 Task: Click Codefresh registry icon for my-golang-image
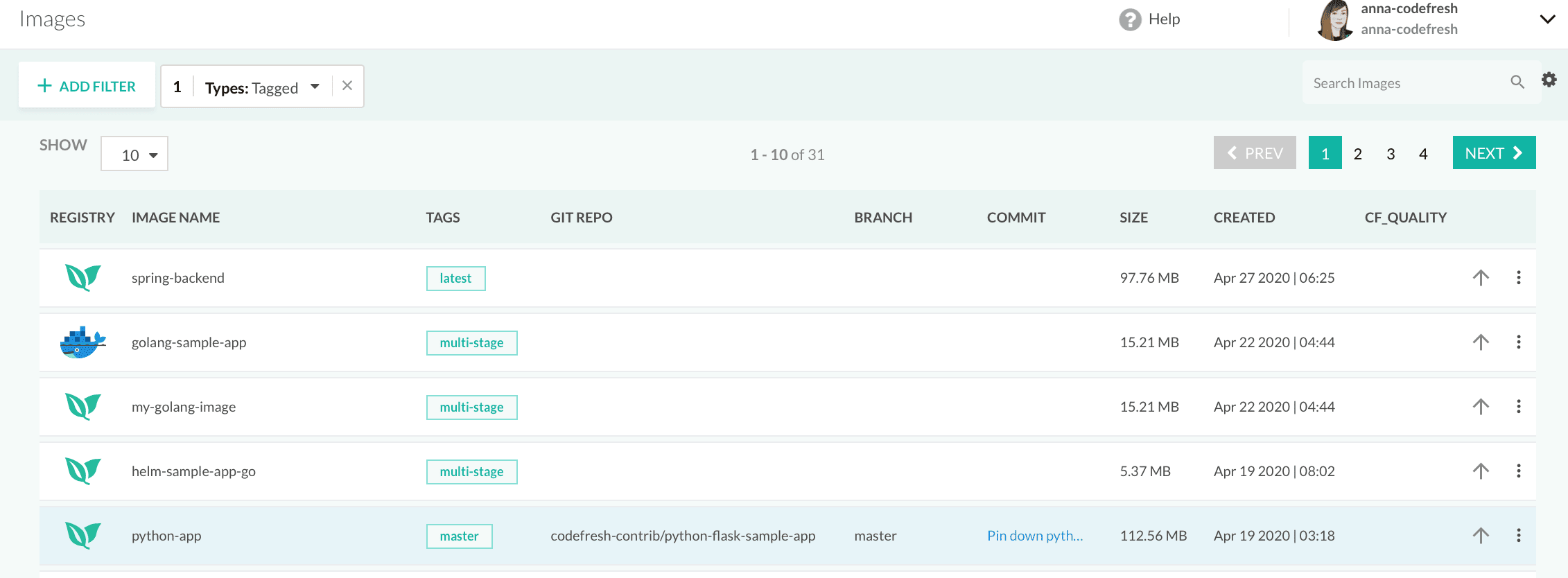(82, 407)
